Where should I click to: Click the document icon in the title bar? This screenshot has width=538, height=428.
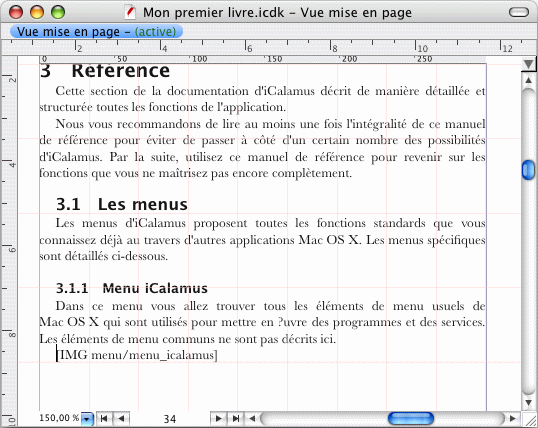click(130, 12)
